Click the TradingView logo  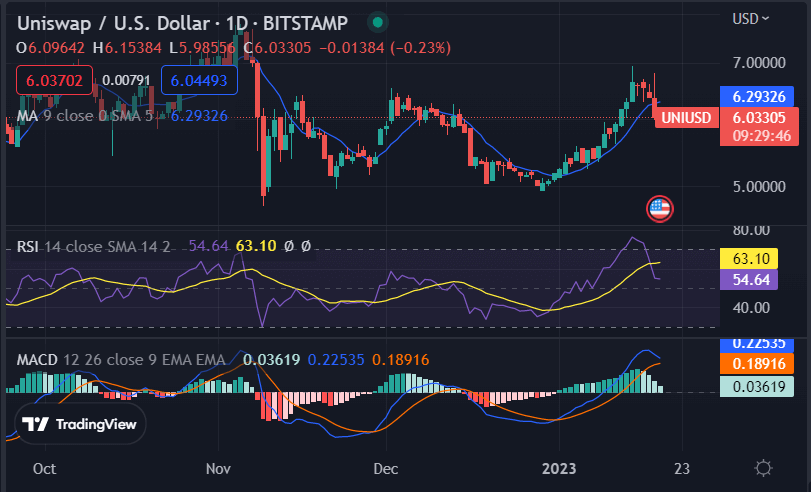pyautogui.click(x=80, y=424)
